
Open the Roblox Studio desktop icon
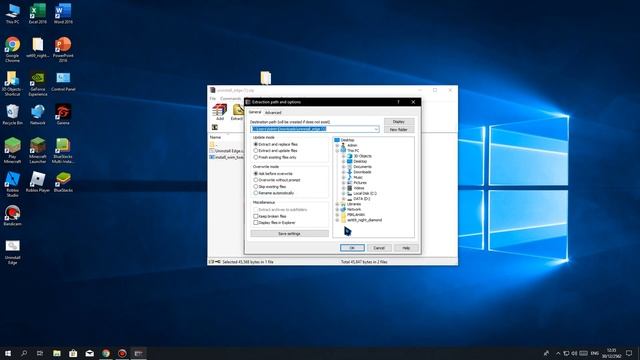[x=12, y=184]
